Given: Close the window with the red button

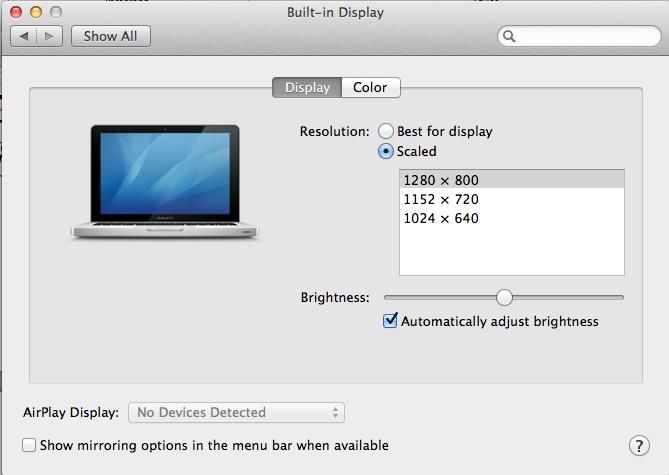Looking at the screenshot, I should tap(16, 12).
